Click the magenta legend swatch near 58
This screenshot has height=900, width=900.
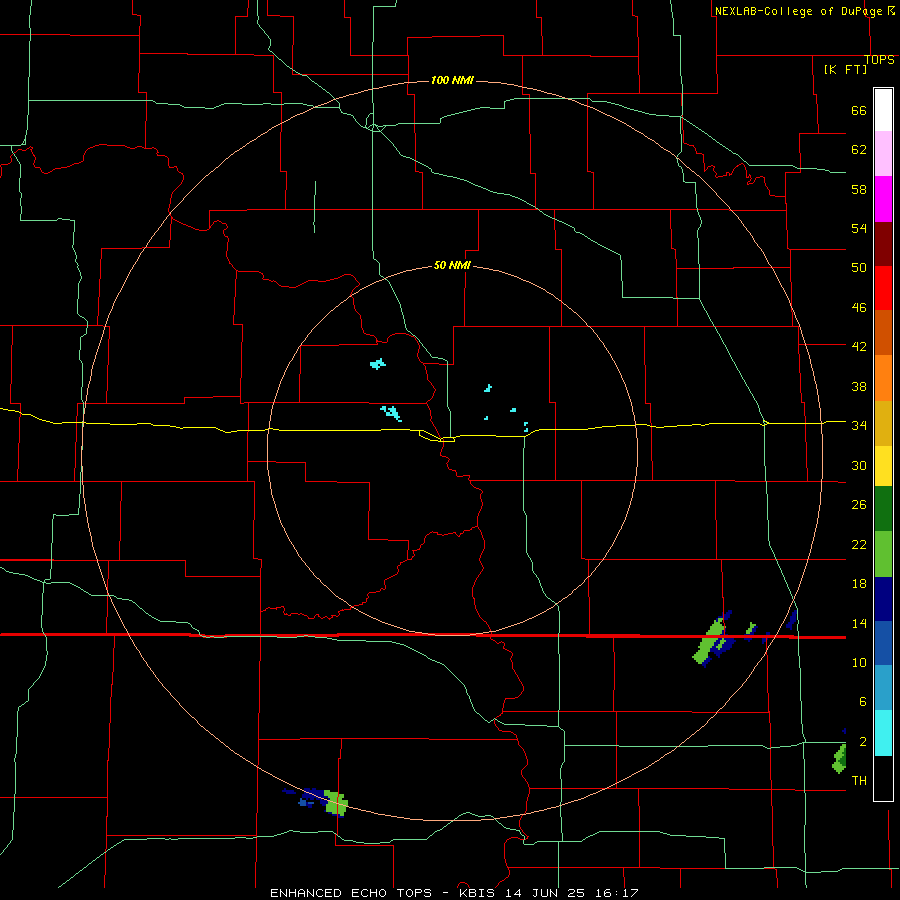click(x=883, y=199)
